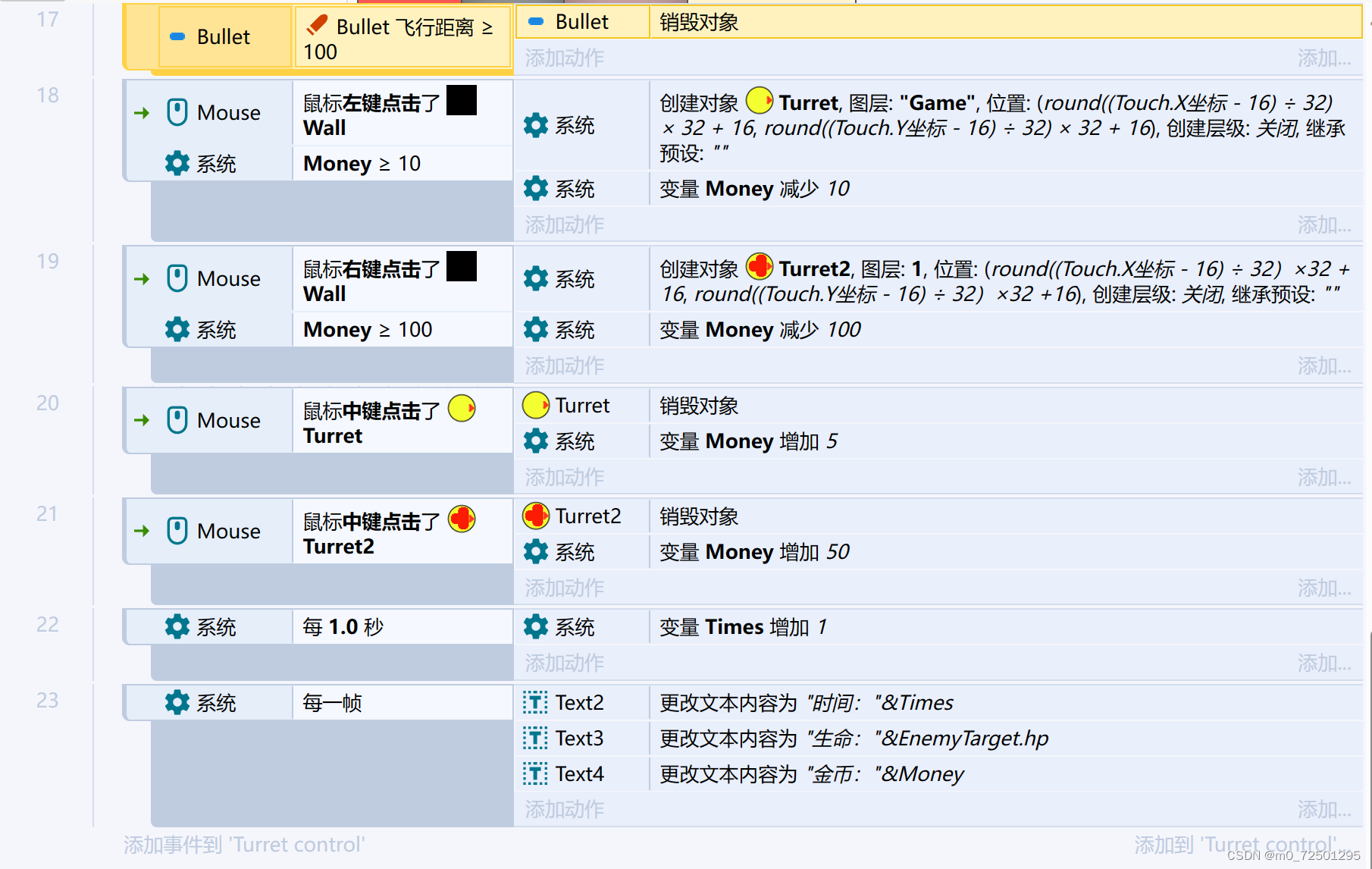Click 添加事件到 'Turret control' at bottom

pos(243,844)
